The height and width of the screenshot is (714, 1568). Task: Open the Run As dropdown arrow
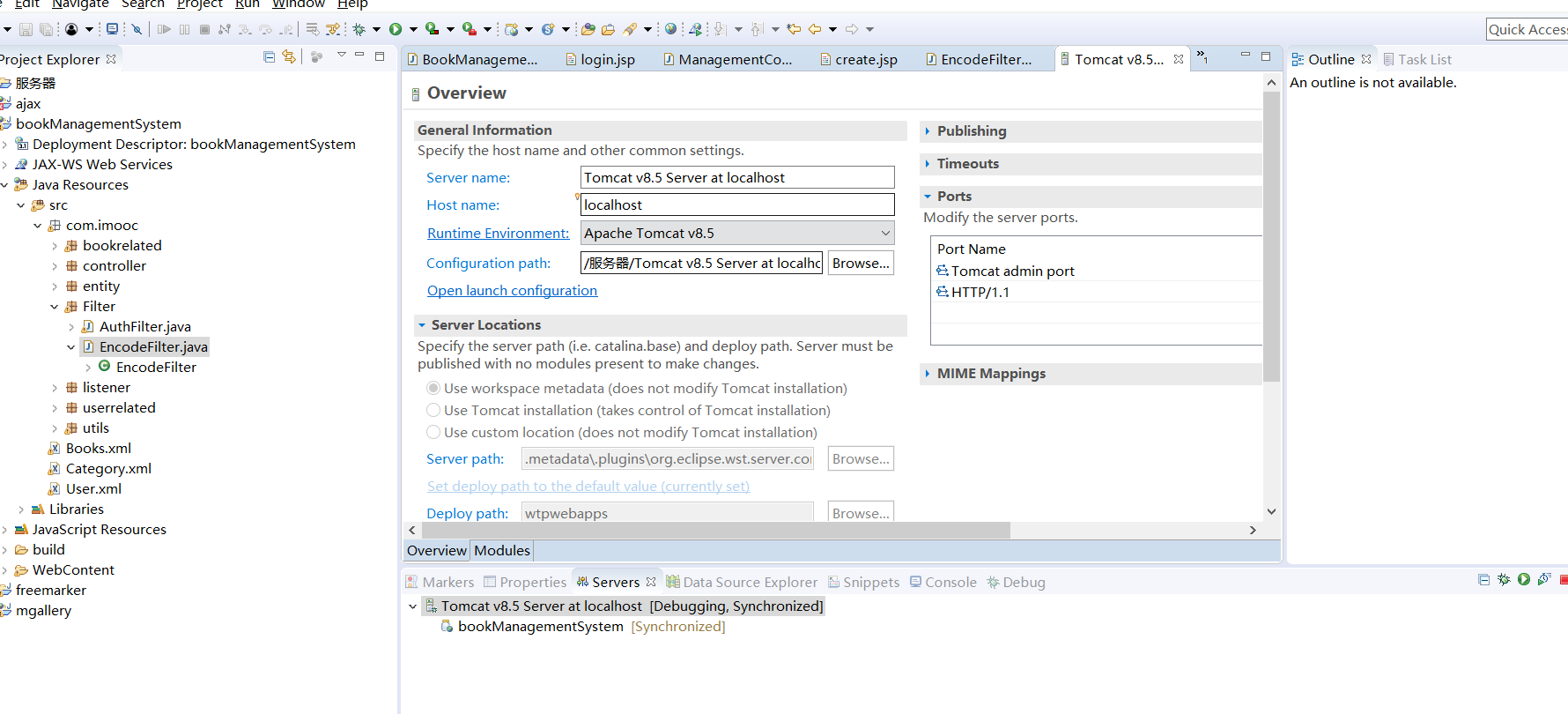[412, 29]
